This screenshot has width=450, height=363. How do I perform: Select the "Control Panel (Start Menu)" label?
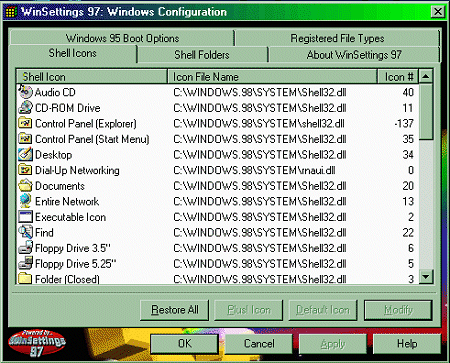click(x=92, y=139)
